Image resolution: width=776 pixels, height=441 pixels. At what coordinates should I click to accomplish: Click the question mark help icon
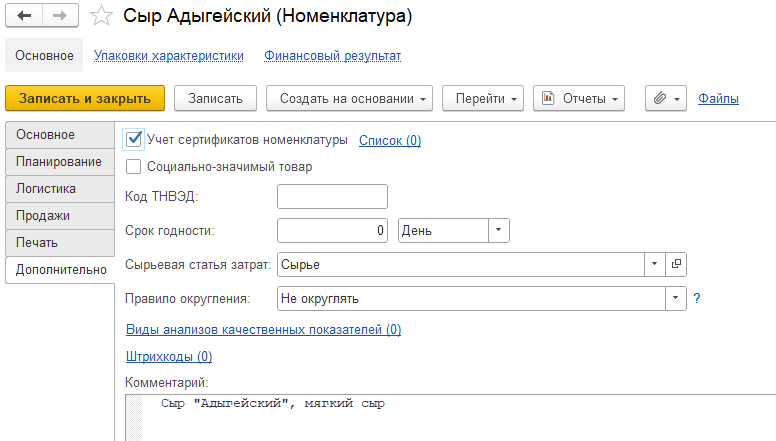click(x=697, y=298)
